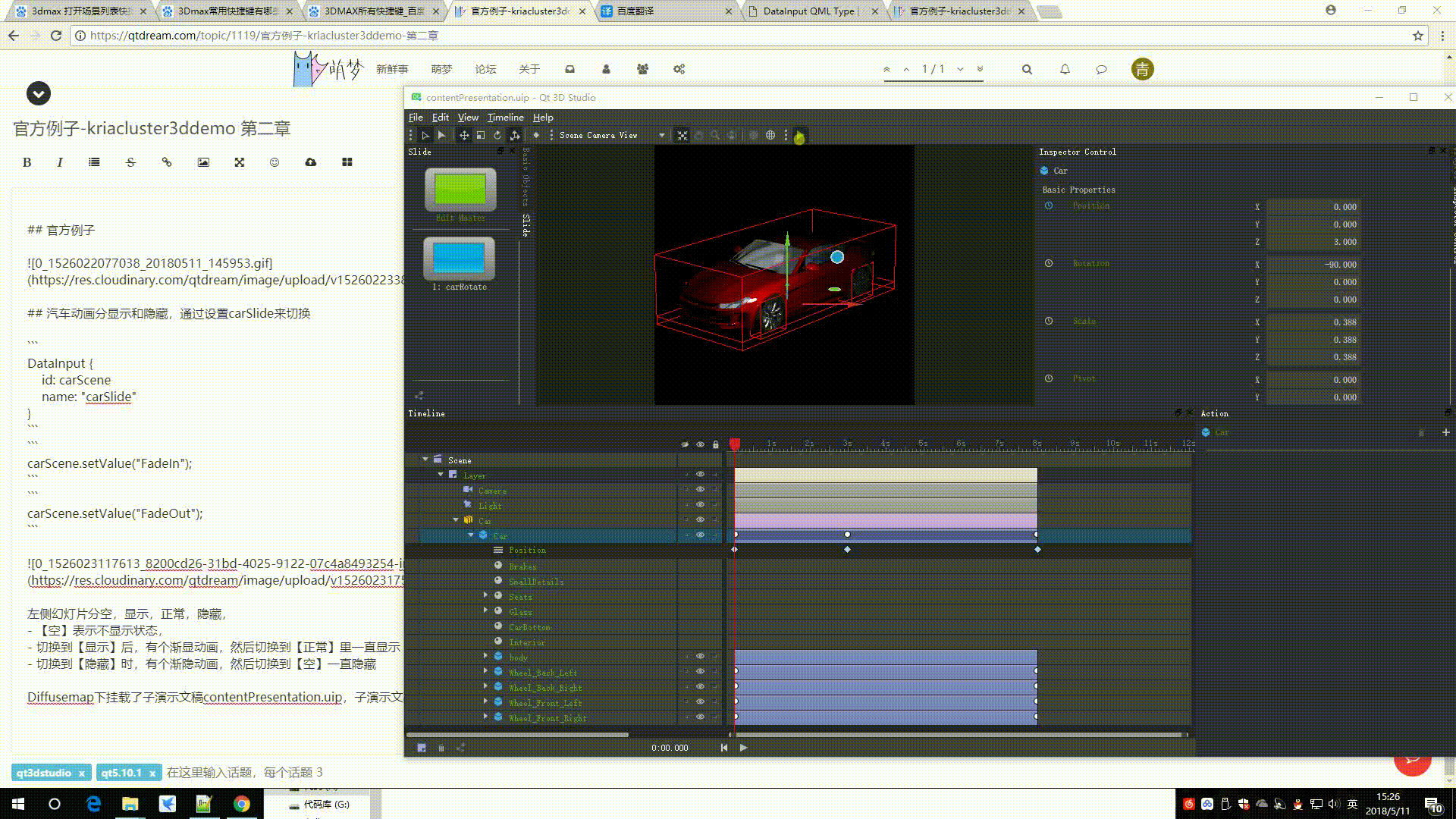Hide the Light layer using eye icon
Image resolution: width=1456 pixels, height=819 pixels.
pyautogui.click(x=700, y=505)
